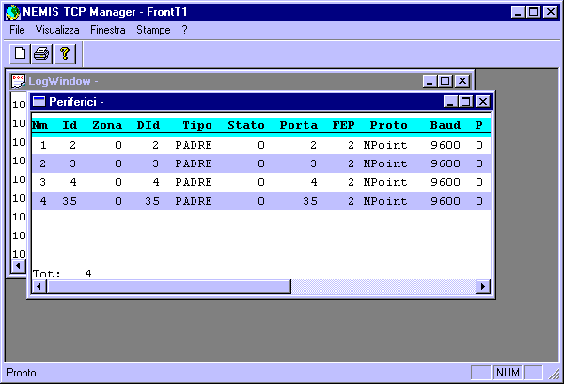Click the LogWindow title bar icon
This screenshot has width=564, height=384.
point(18,81)
